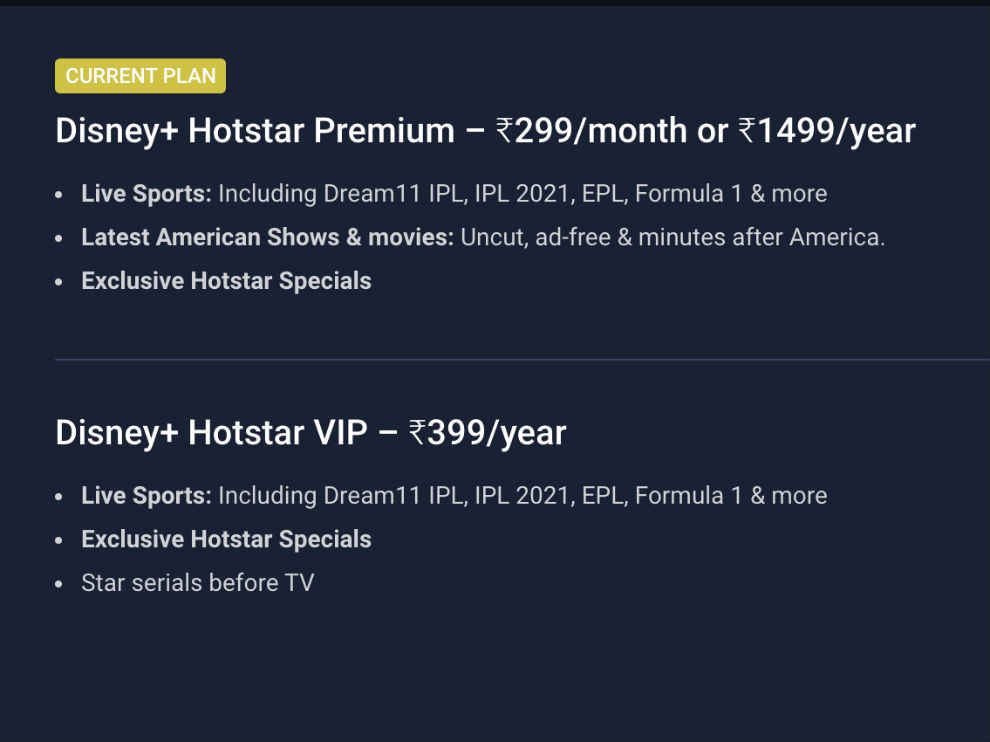Viewport: 990px width, 742px height.
Task: Click the ₹1499/year price in Premium heading
Action: pos(826,131)
